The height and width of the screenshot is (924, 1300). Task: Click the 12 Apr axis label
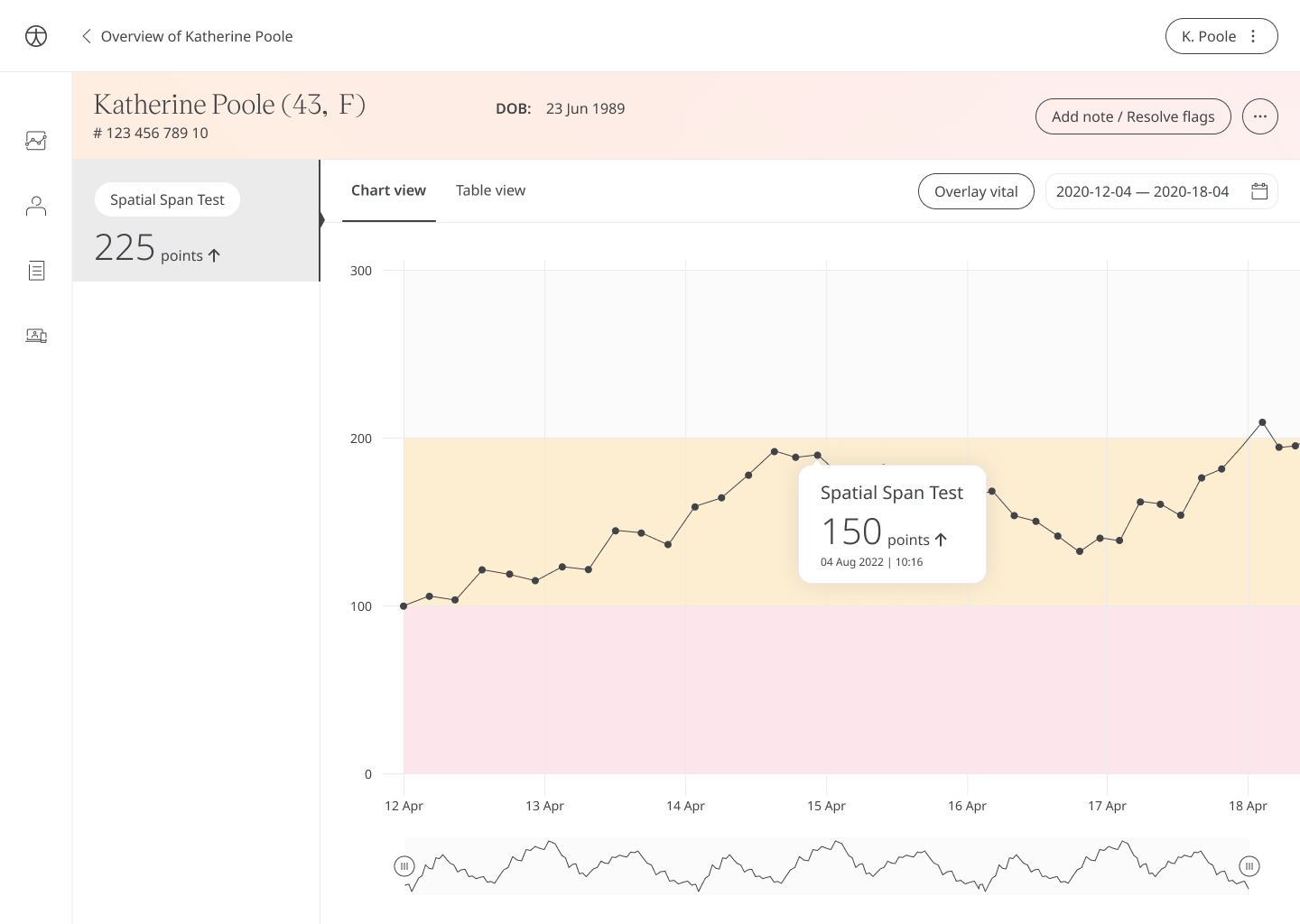[404, 806]
